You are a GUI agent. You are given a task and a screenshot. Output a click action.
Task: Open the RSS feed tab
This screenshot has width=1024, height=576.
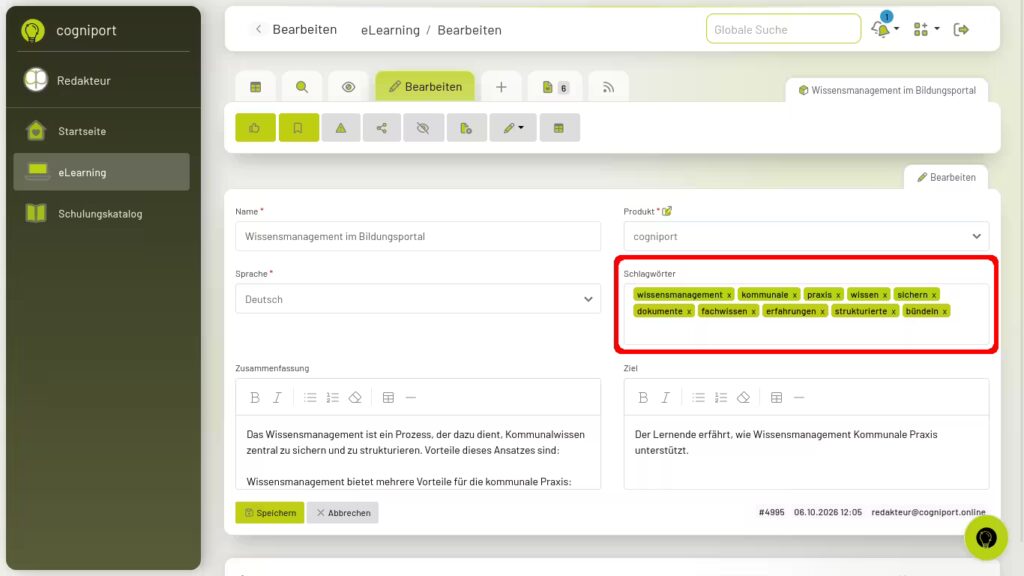[608, 87]
